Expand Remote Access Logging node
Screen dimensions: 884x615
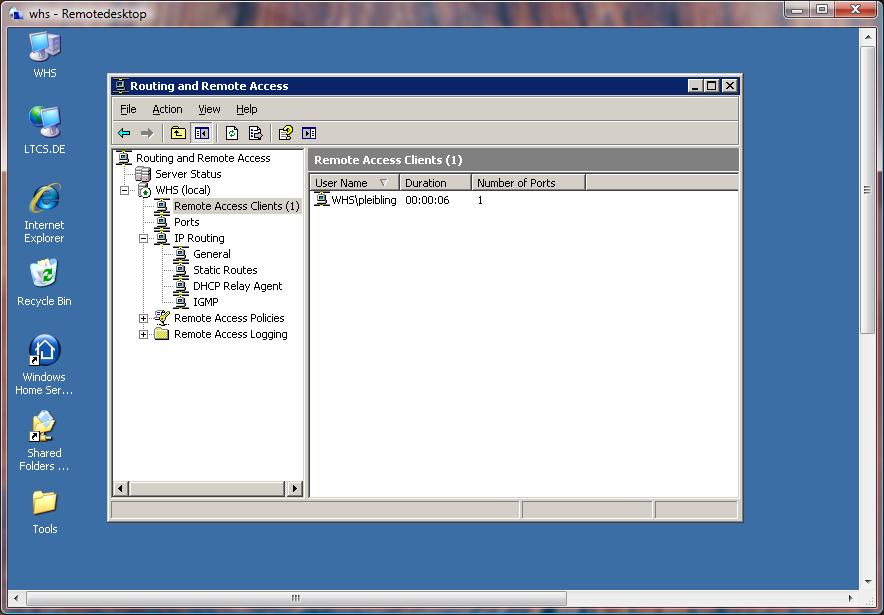pyautogui.click(x=143, y=334)
